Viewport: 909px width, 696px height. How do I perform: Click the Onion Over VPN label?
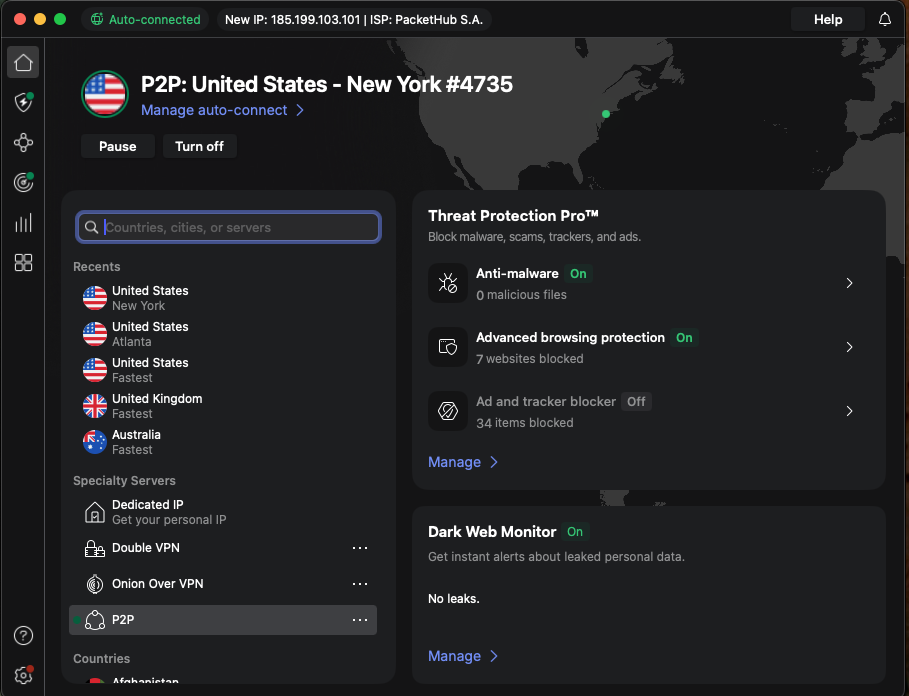(158, 584)
